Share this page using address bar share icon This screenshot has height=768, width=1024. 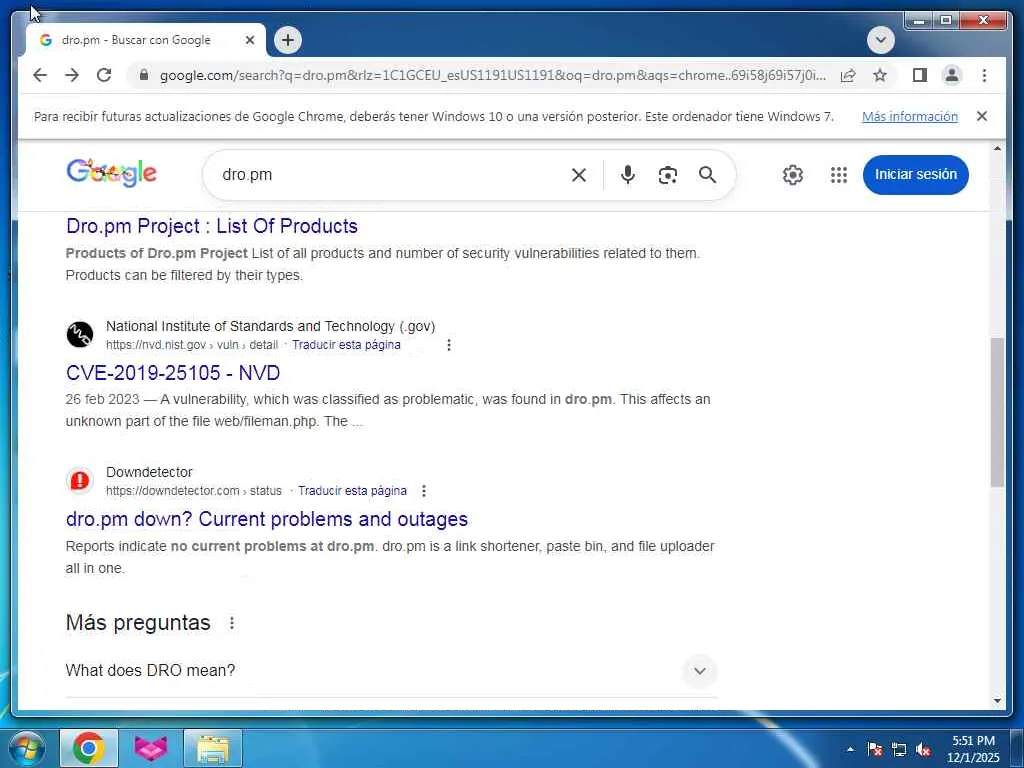848,75
